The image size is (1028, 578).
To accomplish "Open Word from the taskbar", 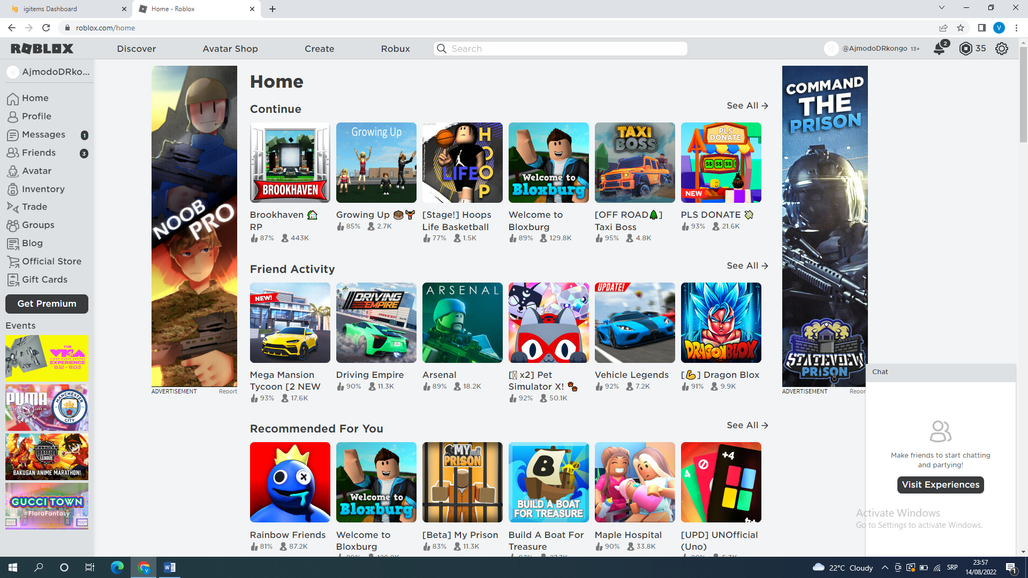I will [169, 568].
